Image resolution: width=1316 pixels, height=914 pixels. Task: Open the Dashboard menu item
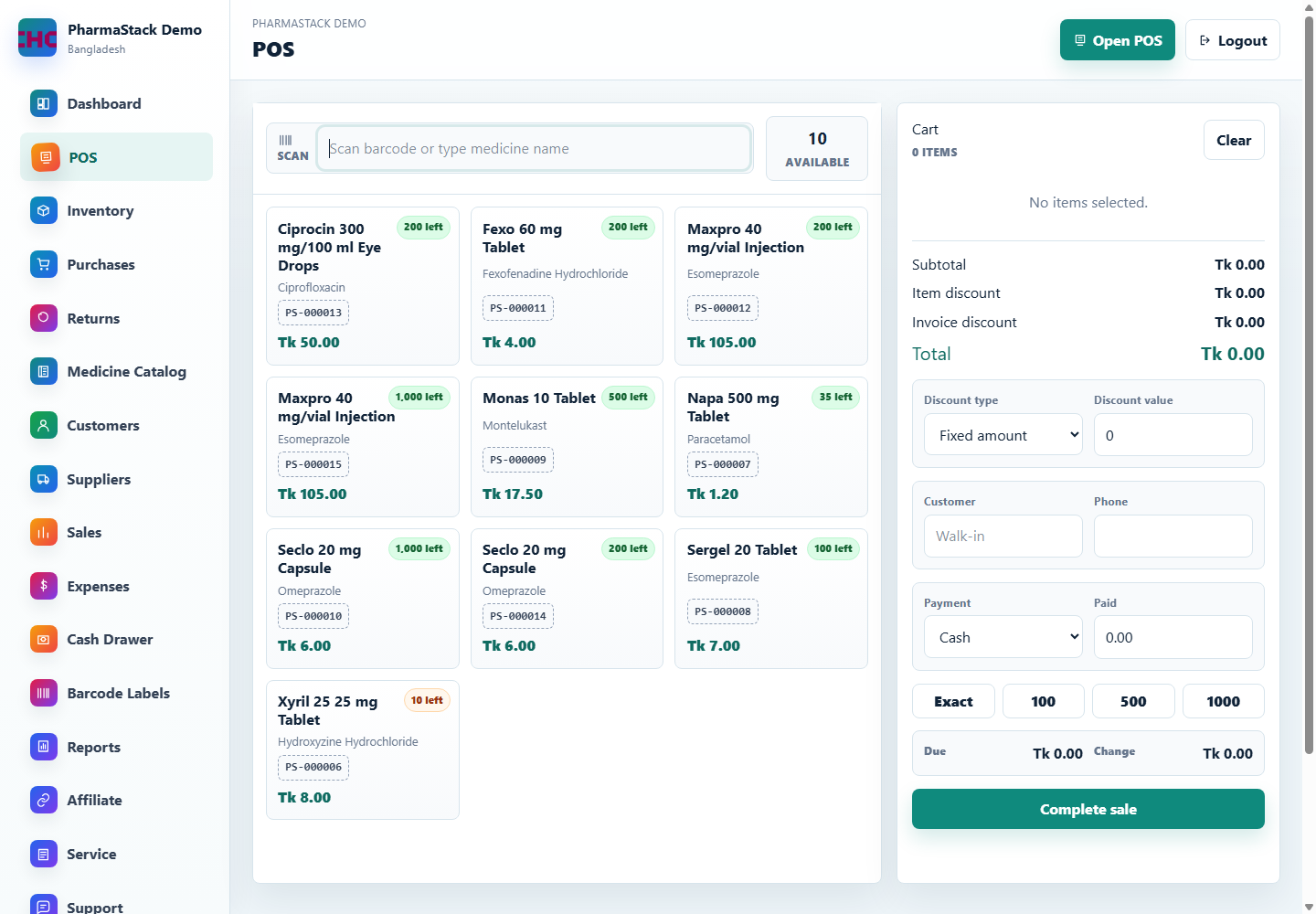pos(116,103)
